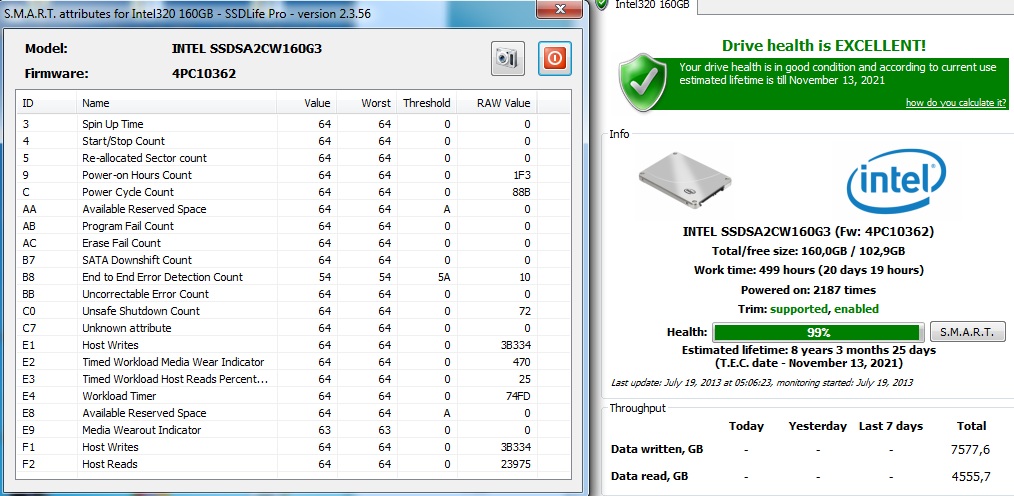Click the T.E.C. date November 13, 2021 text

[809, 363]
